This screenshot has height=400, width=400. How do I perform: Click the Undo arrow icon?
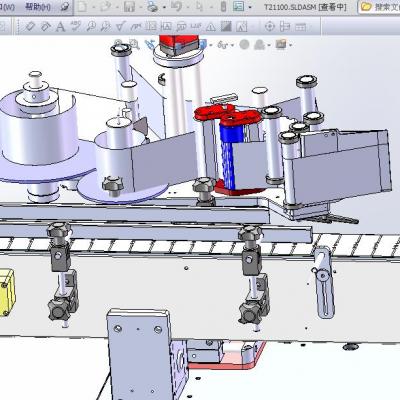click(177, 6)
